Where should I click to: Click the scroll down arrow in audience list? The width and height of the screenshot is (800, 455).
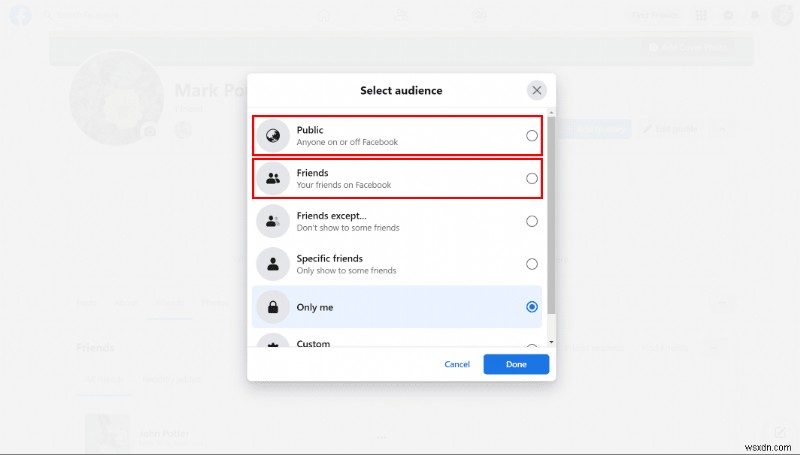point(551,342)
